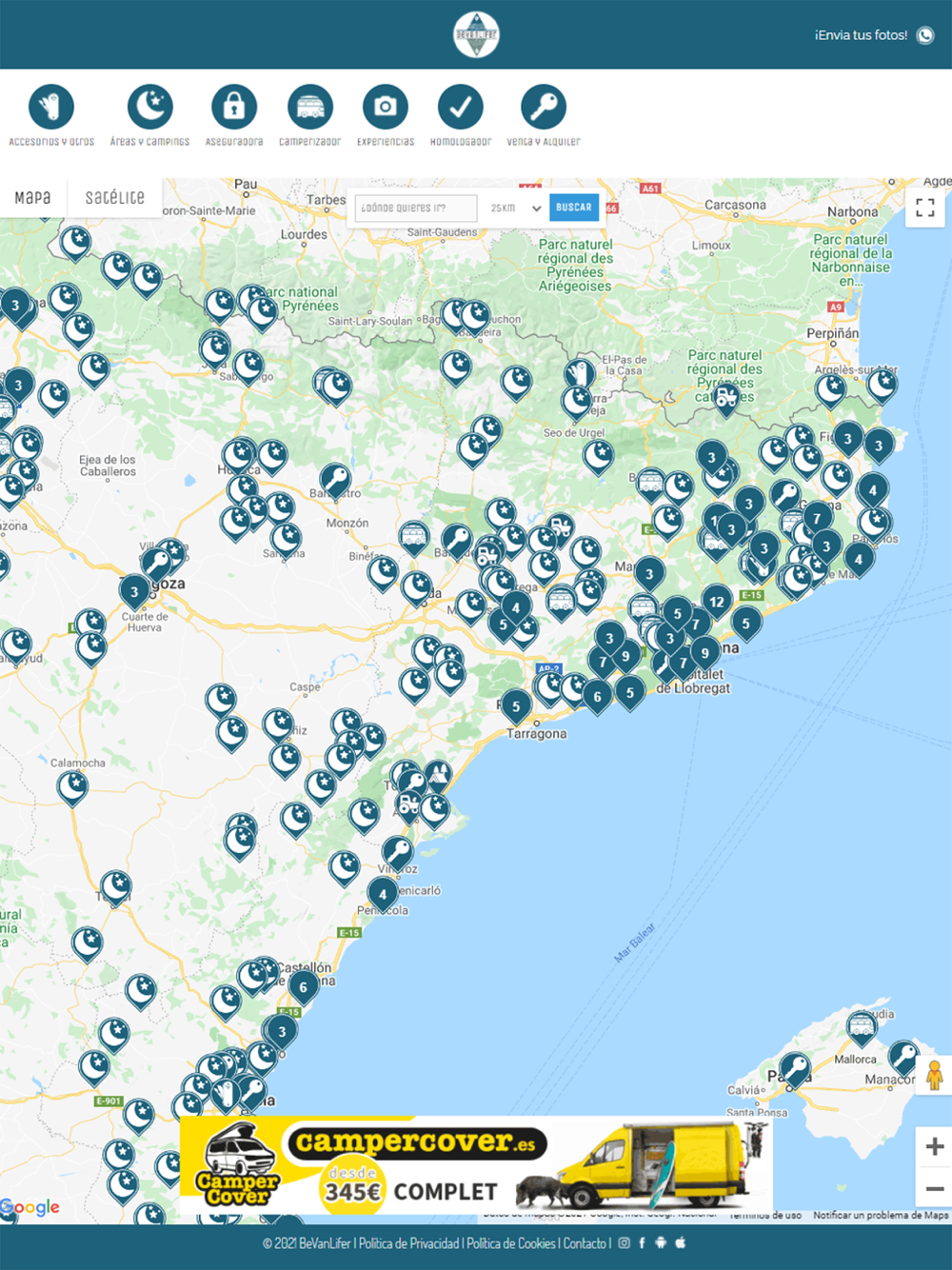Screen dimensions: 952x1270
Task: Choose the Camperizador van icon
Action: coord(309,107)
